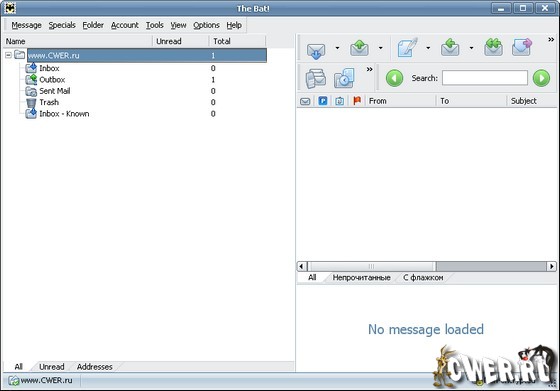Open dropdown arrow next to New message
This screenshot has height=391, width=560.
point(428,48)
